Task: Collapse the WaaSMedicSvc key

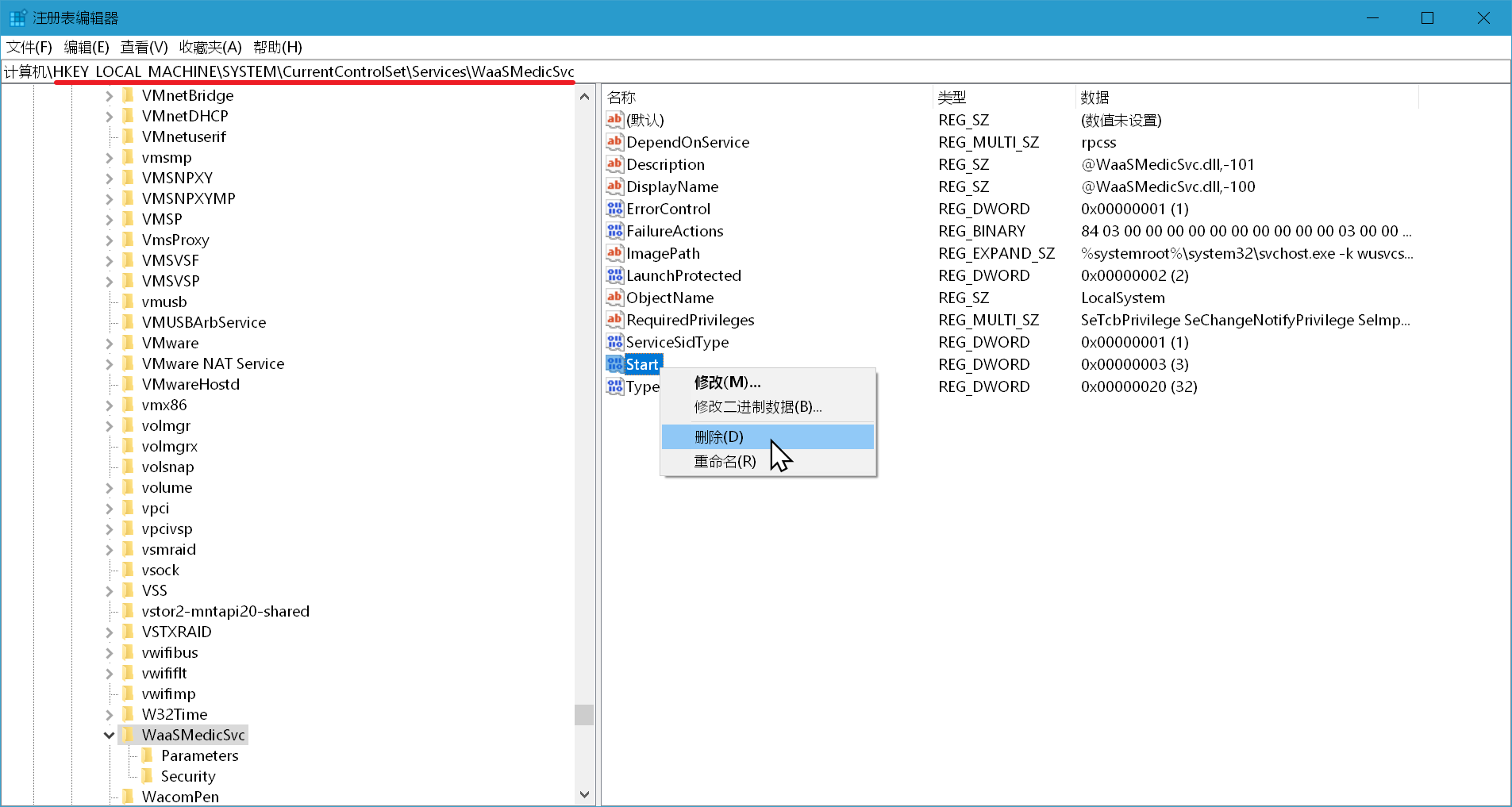Action: click(109, 735)
